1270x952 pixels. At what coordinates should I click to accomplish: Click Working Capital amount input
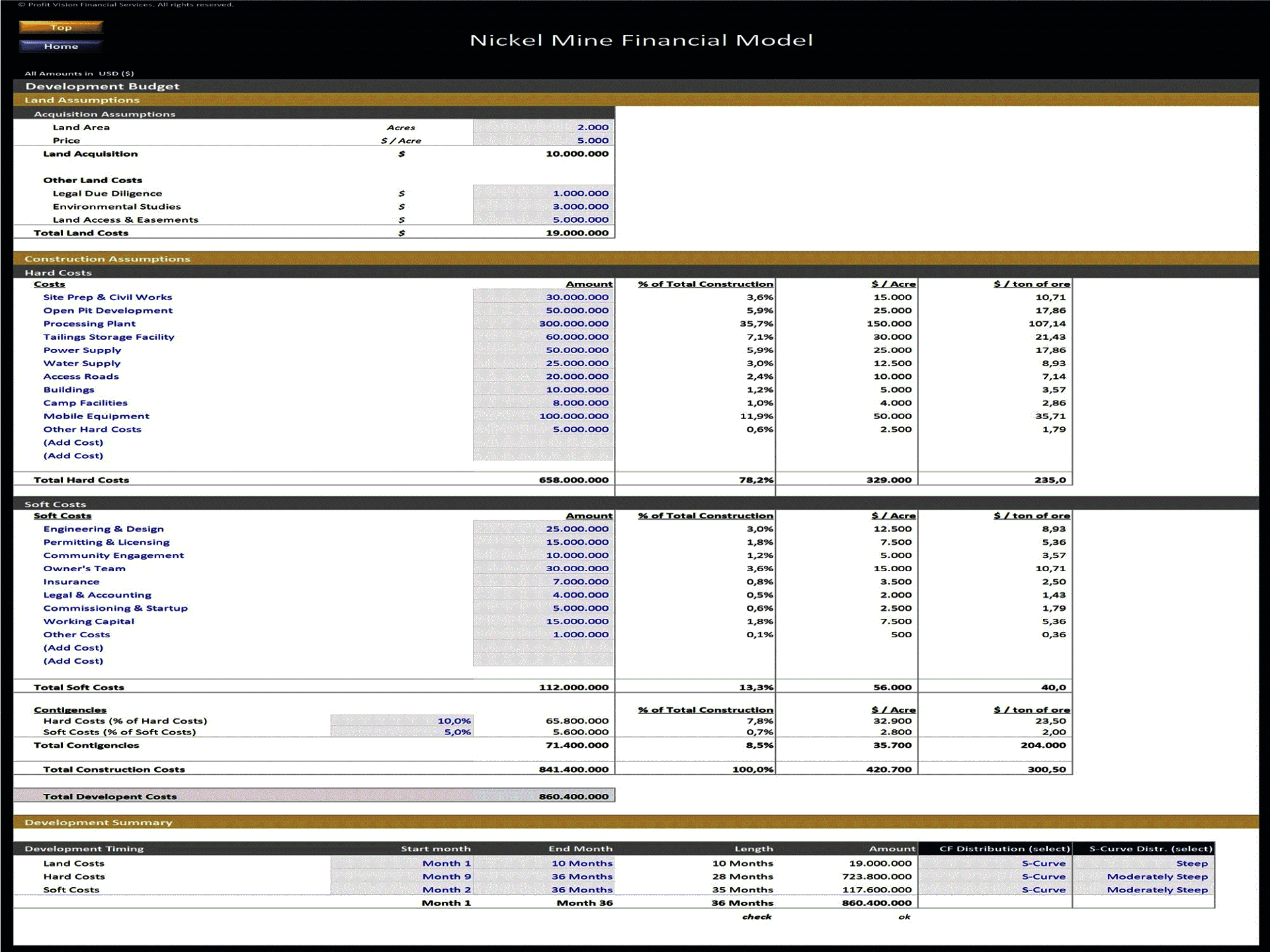(x=543, y=621)
